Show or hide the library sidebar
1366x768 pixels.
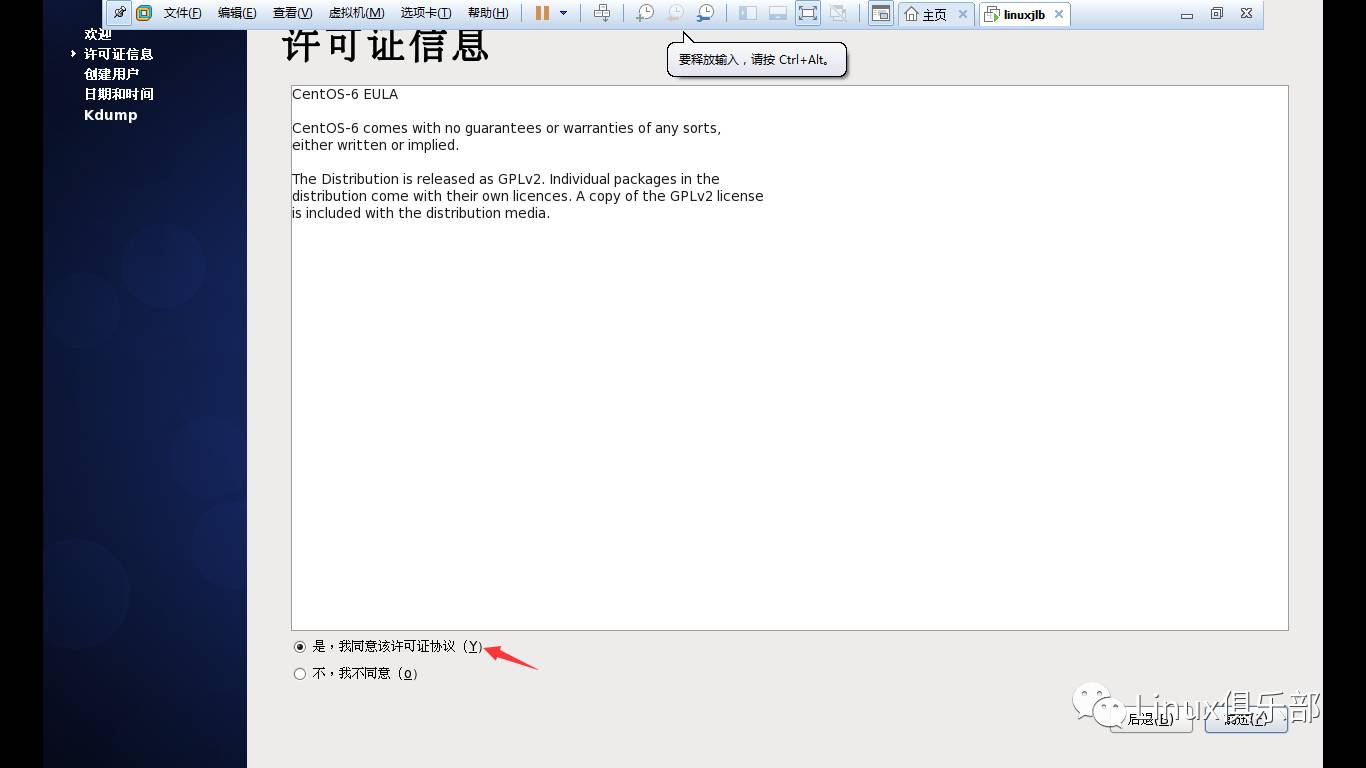pos(748,13)
